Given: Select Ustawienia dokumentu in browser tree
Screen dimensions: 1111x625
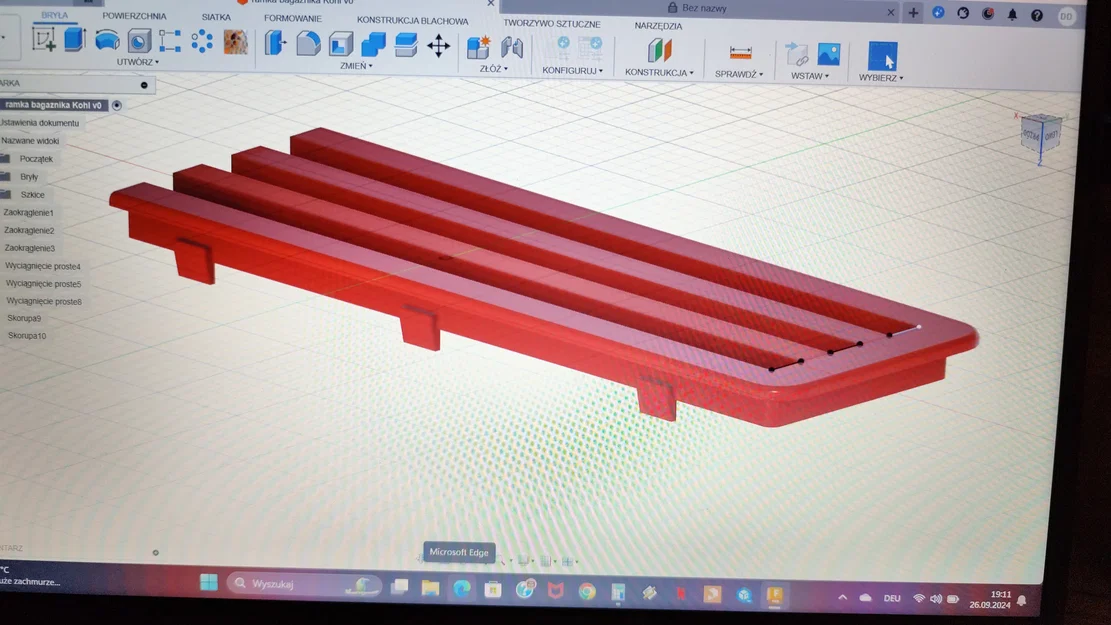Looking at the screenshot, I should point(40,123).
